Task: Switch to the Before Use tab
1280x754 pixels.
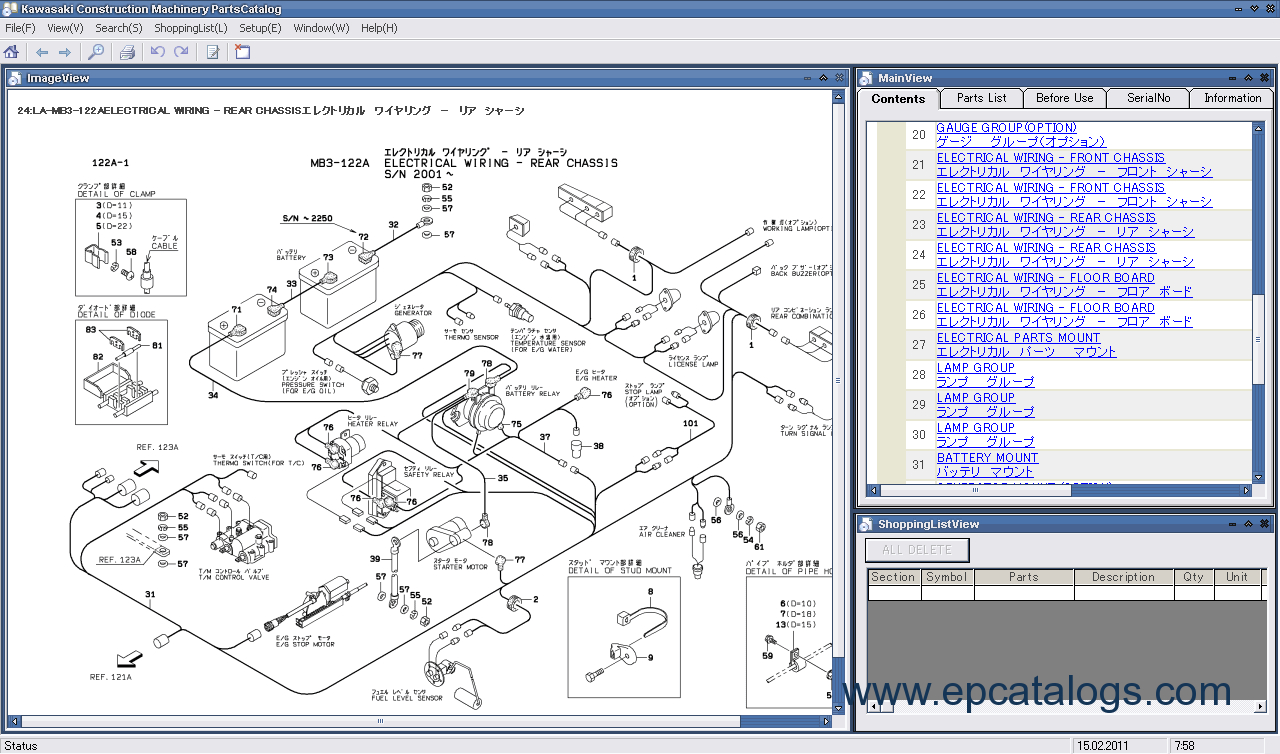Action: click(x=1064, y=98)
